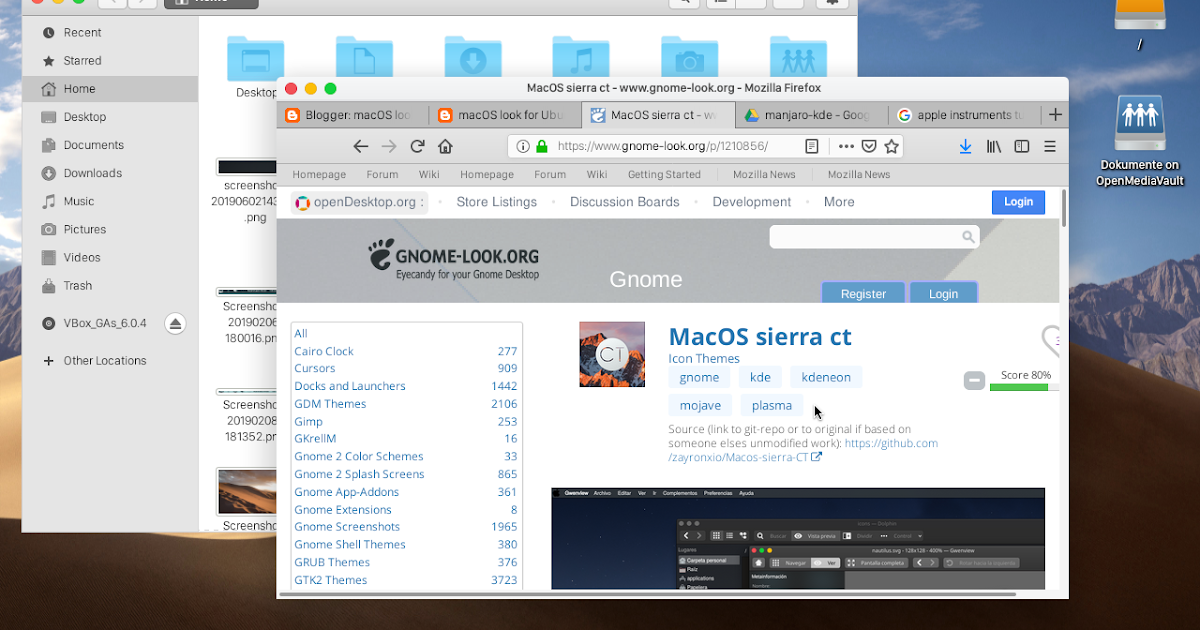Screen dimensions: 1200x630
Task: Open the openDesktop.org site switcher
Action: coord(359,202)
